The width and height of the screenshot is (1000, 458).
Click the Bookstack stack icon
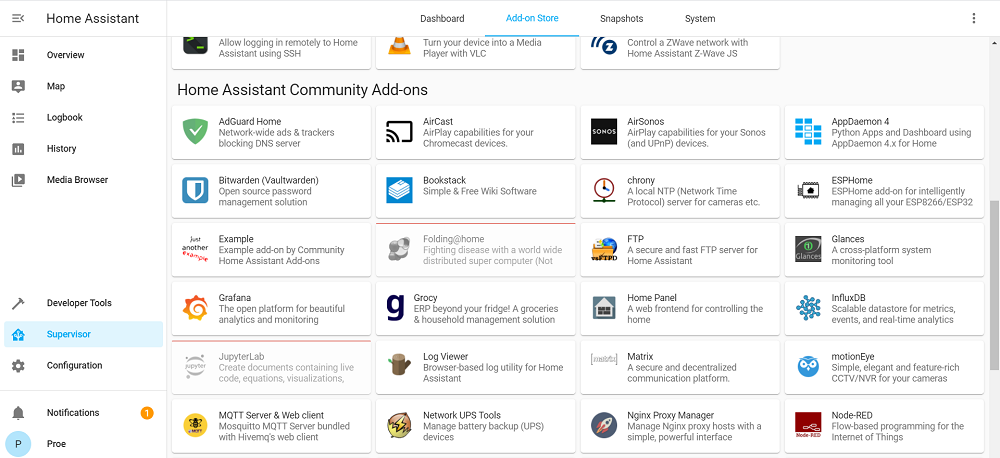399,190
